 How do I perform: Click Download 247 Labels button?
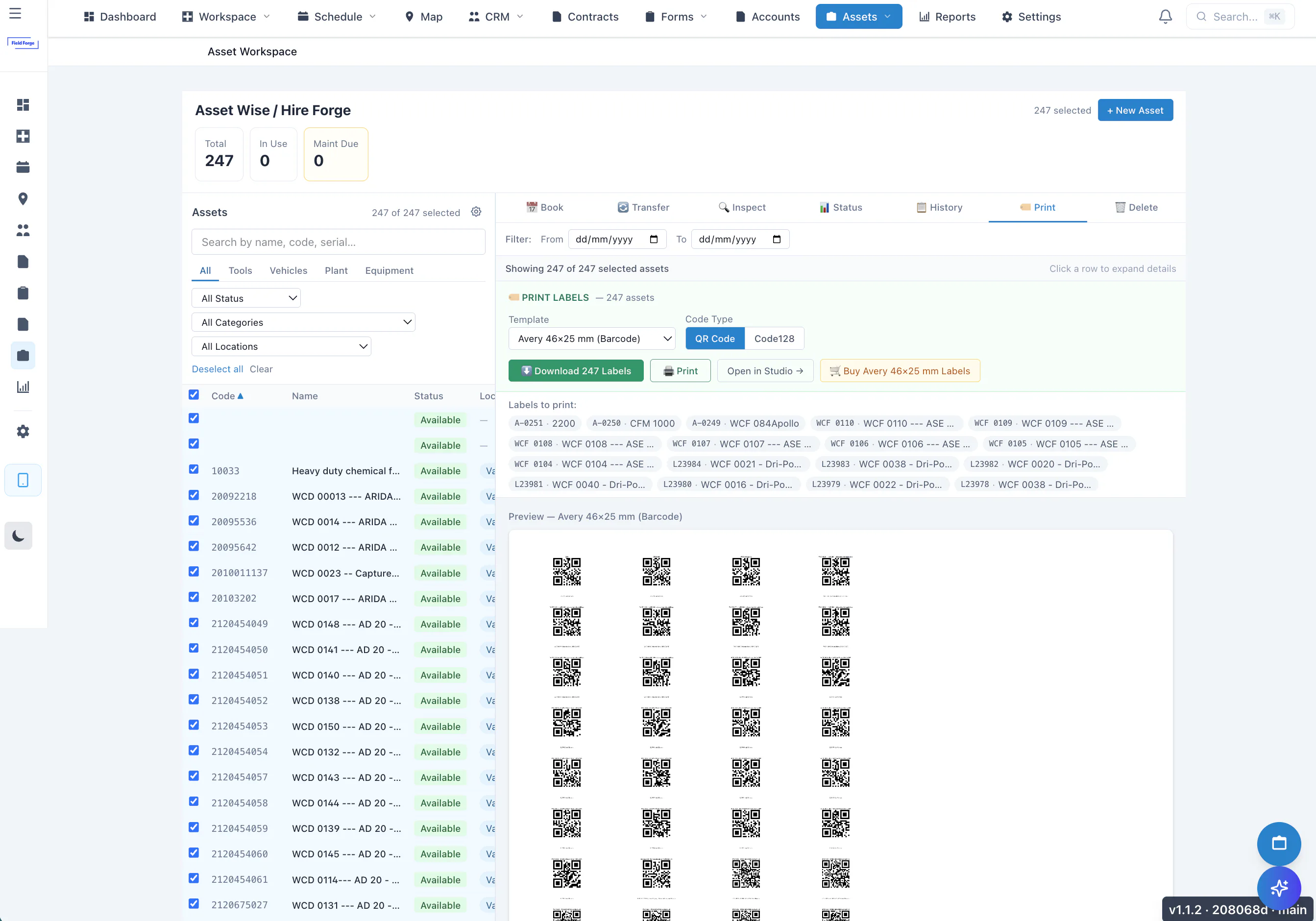click(576, 371)
